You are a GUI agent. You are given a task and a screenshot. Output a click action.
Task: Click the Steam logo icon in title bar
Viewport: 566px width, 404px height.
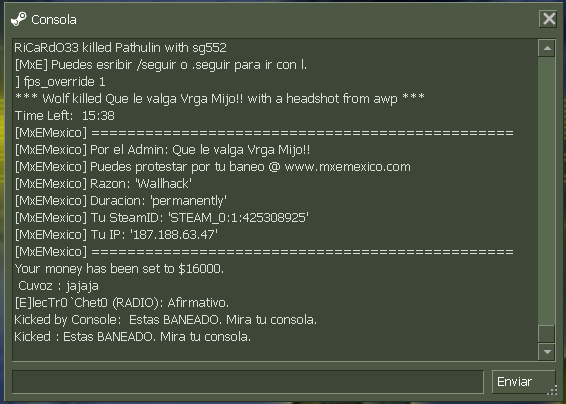[18, 19]
